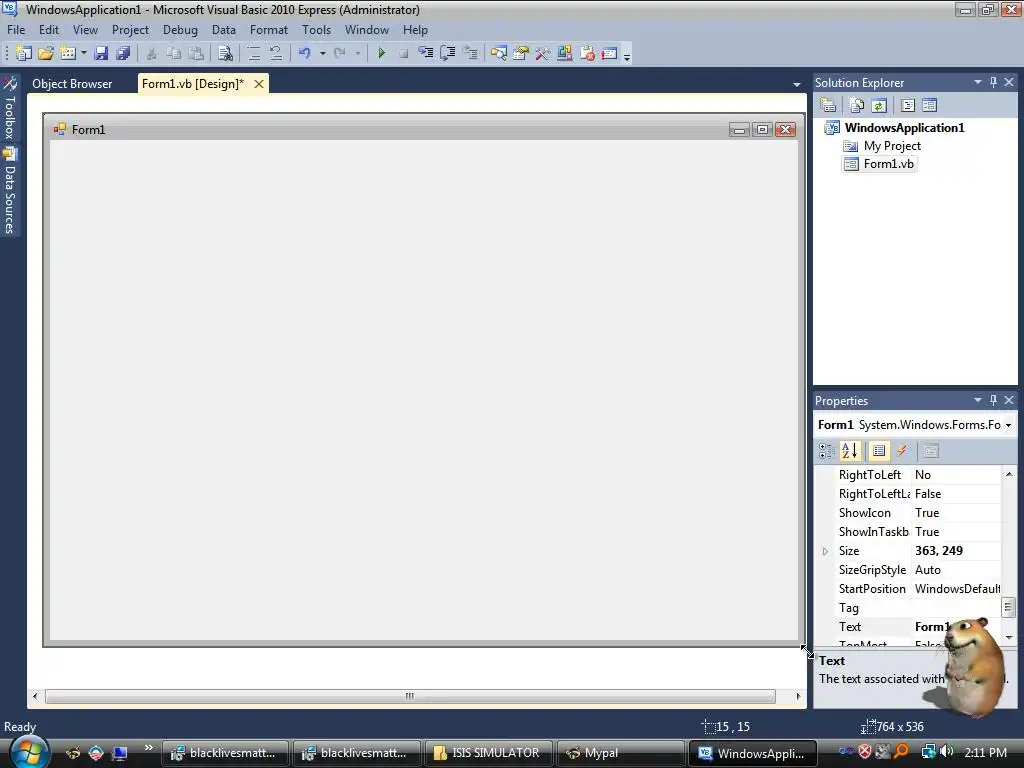Open the toolbar overflow options arrow

click(x=627, y=56)
